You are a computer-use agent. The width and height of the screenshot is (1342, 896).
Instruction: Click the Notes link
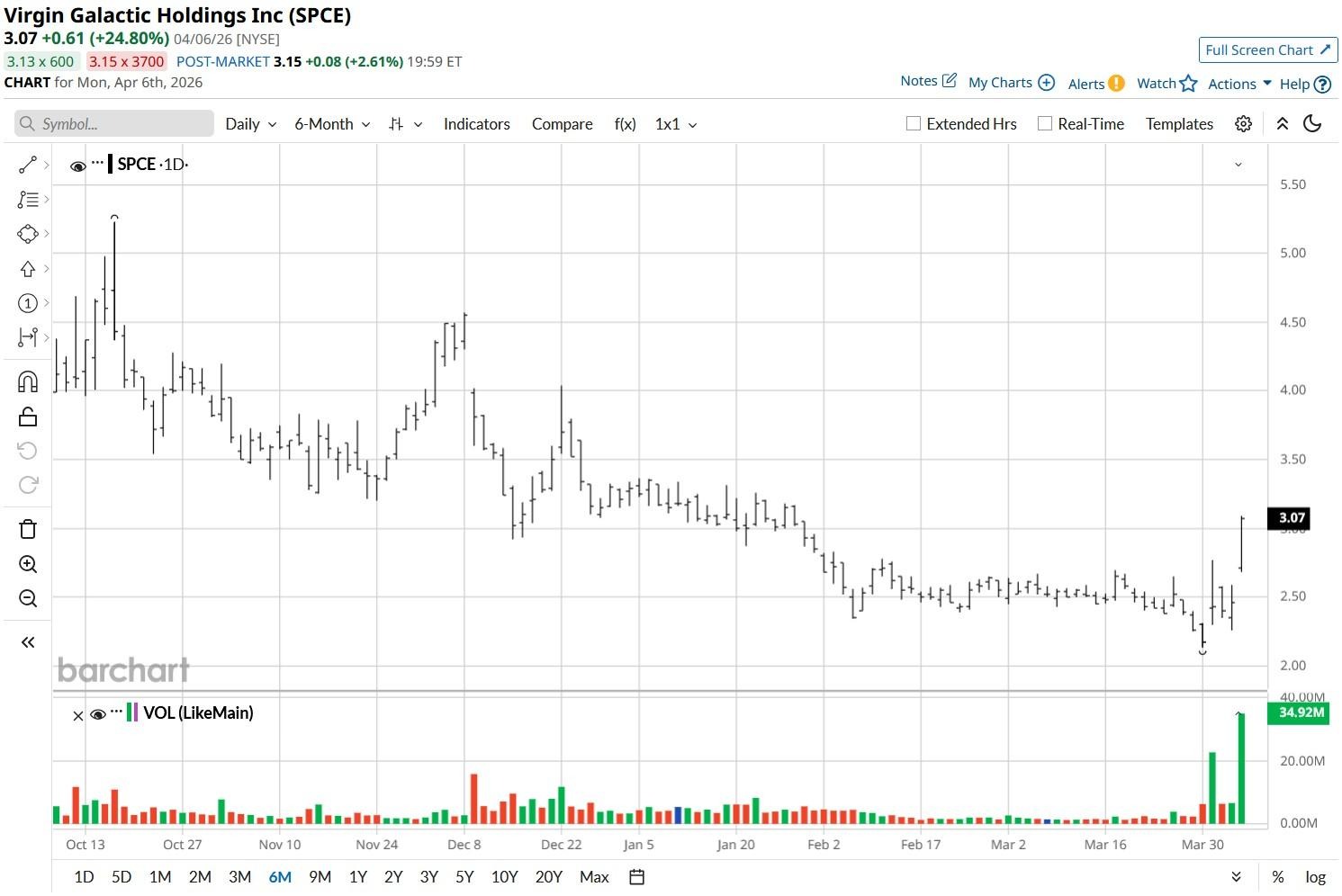(919, 81)
